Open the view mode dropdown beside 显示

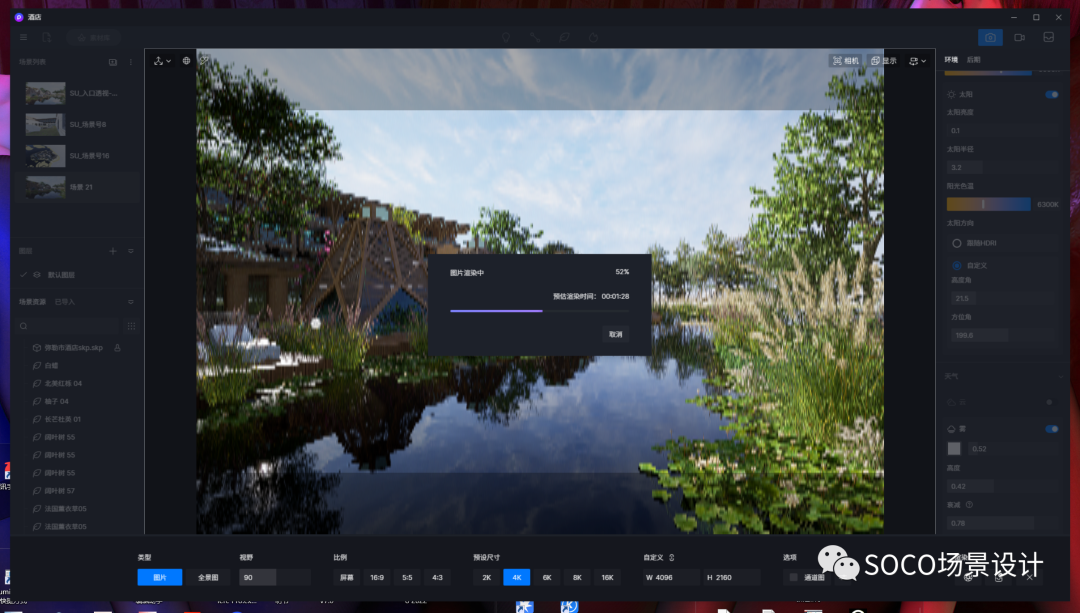pyautogui.click(x=917, y=61)
